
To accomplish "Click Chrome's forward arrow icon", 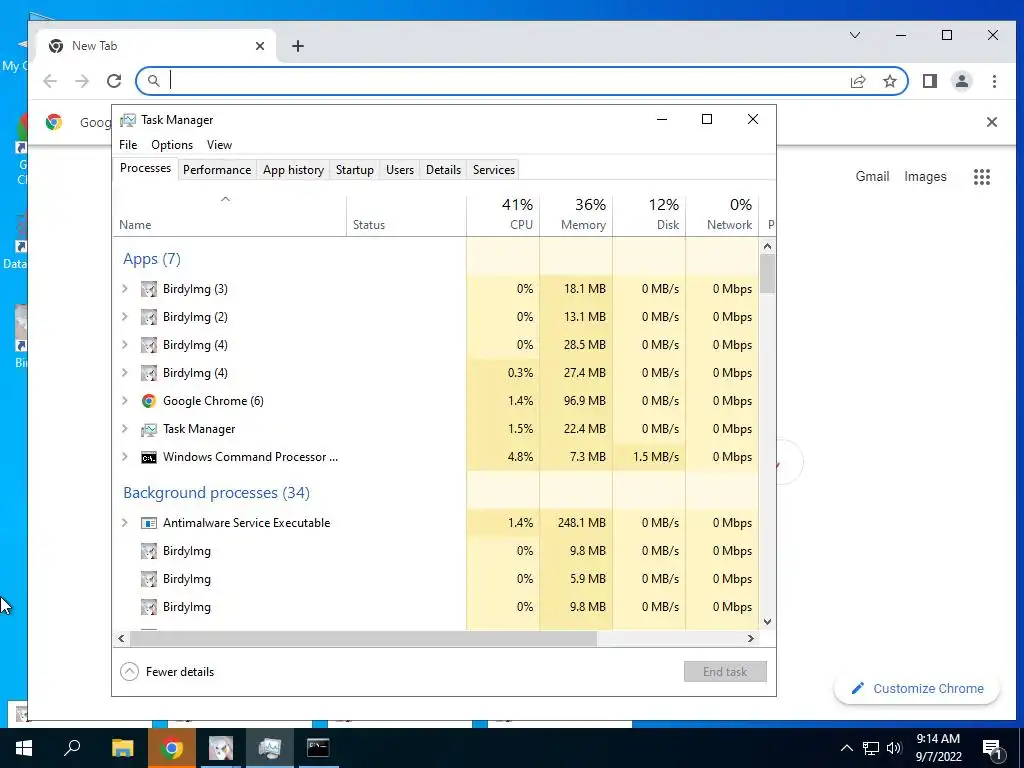I will tap(82, 81).
